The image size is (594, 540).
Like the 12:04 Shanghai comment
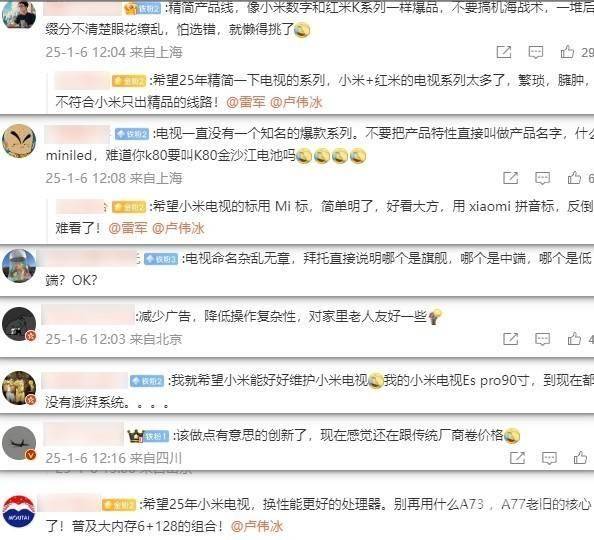[x=567, y=52]
